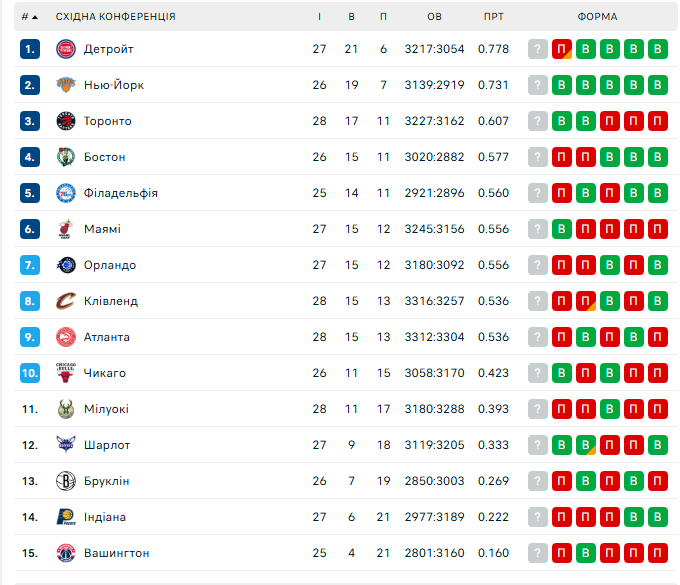
Task: Click the Detroit Pistons team logo
Action: click(x=66, y=49)
